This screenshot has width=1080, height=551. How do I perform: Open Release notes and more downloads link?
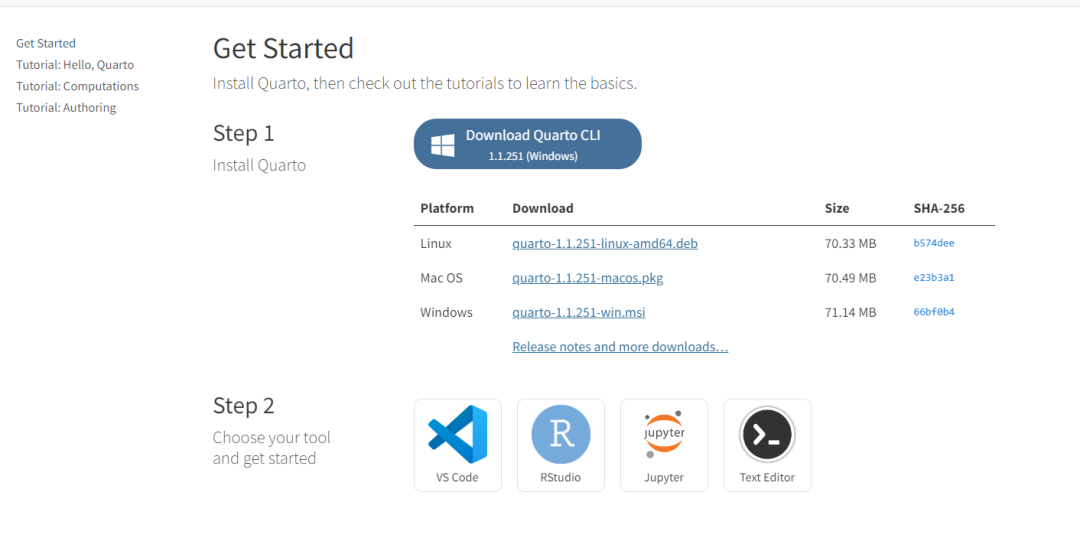click(x=620, y=347)
